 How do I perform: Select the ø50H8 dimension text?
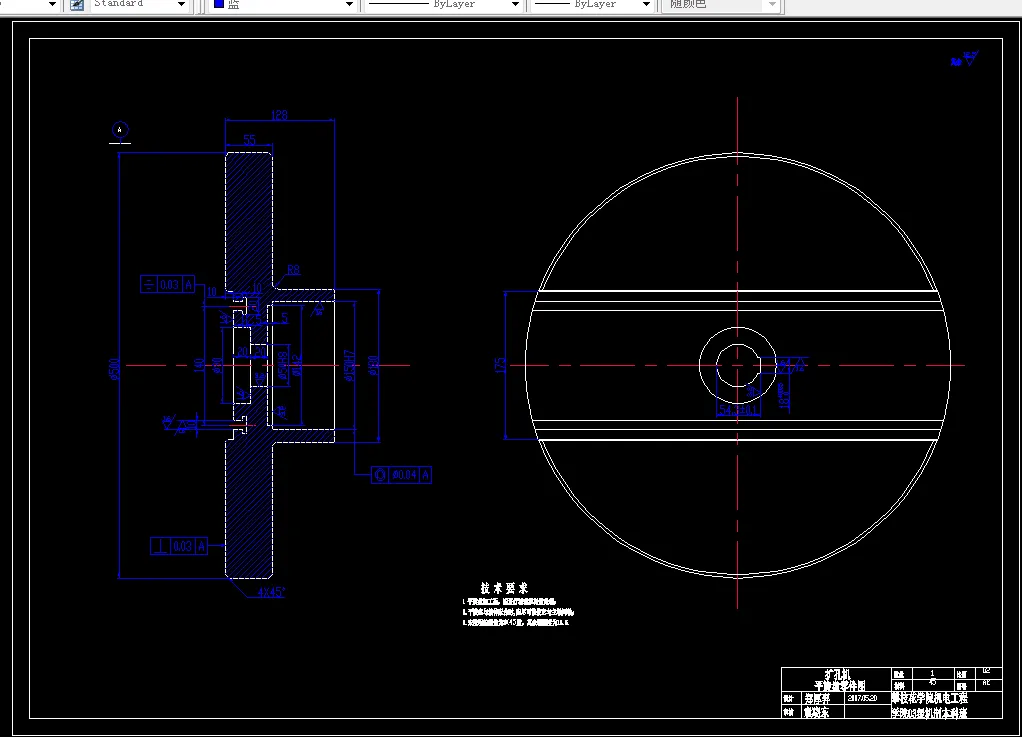(x=282, y=366)
